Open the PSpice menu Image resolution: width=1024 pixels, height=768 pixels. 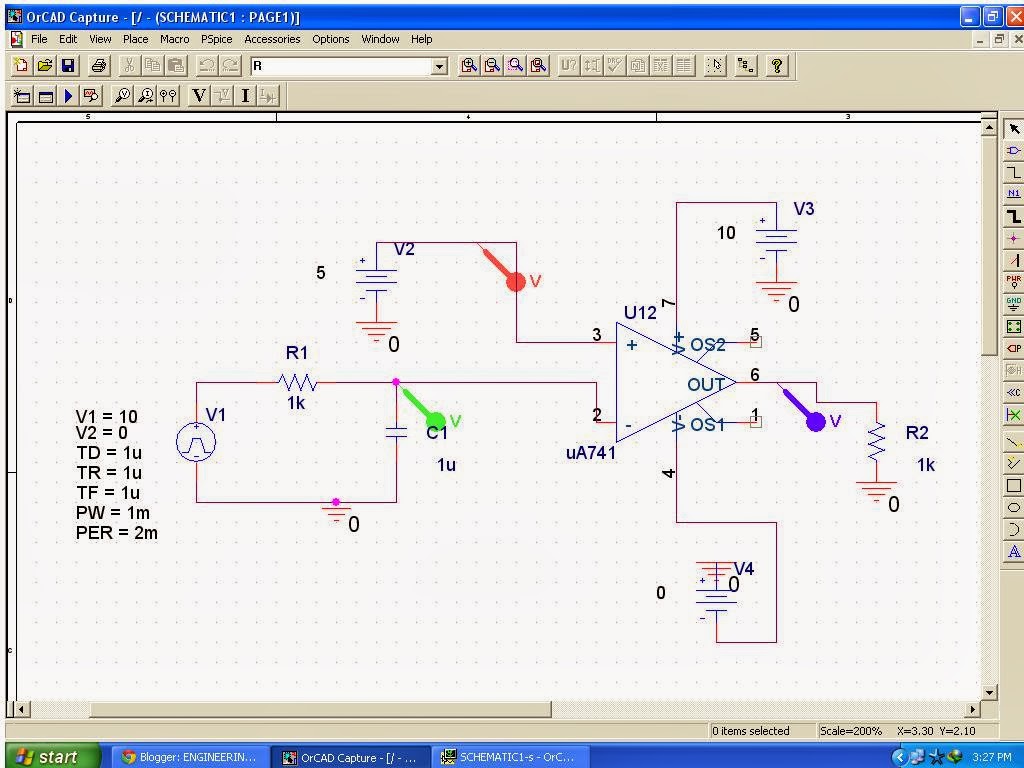tap(216, 39)
